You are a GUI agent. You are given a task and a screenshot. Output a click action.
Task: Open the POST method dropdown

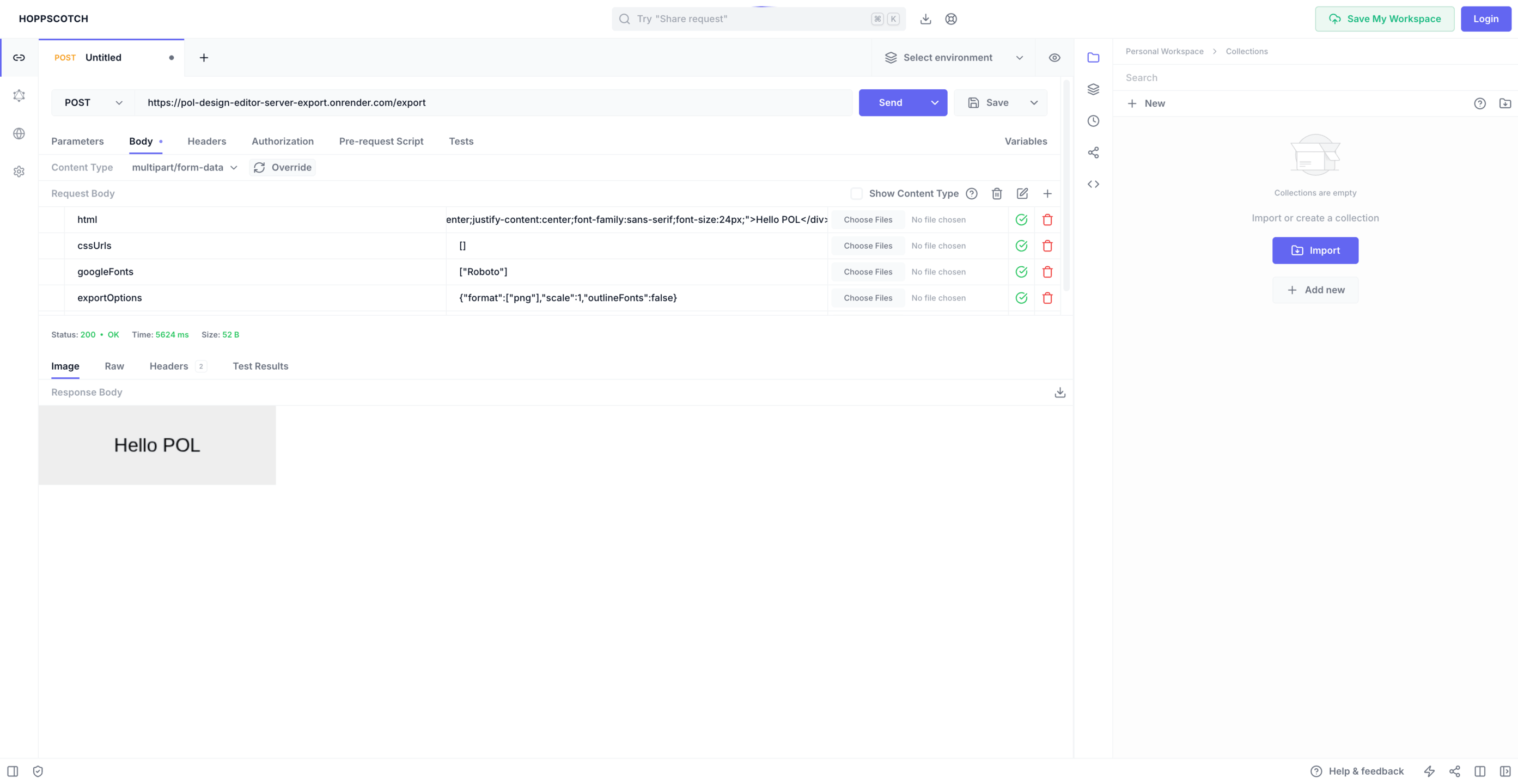[93, 102]
